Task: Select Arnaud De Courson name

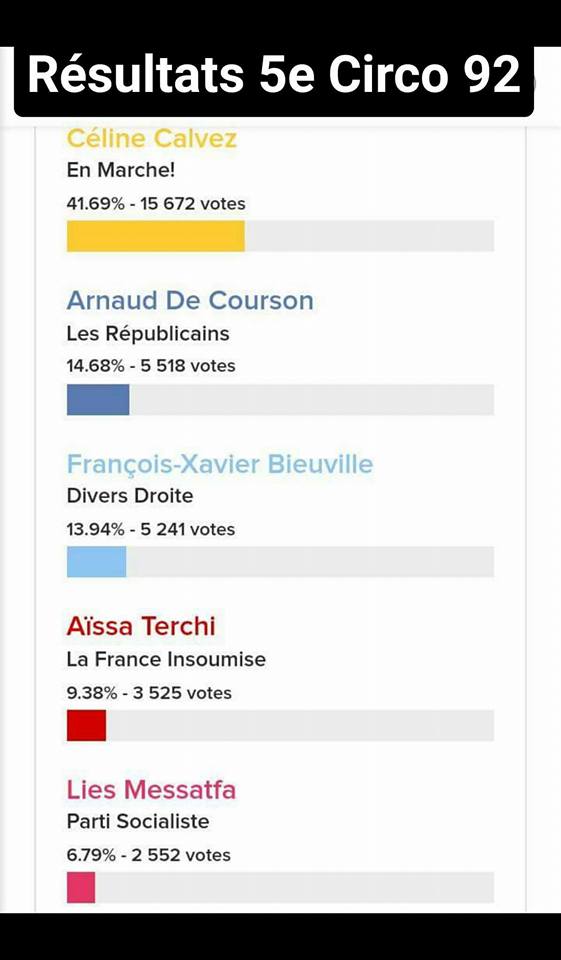Action: (x=190, y=301)
